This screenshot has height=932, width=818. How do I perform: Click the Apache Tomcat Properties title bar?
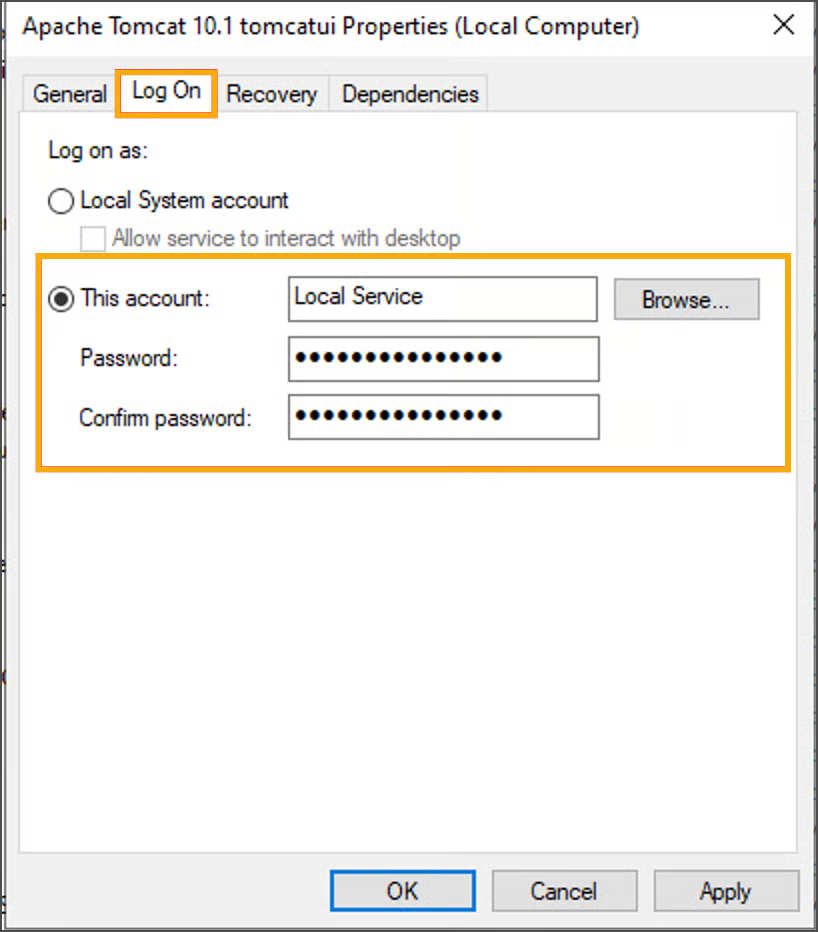coord(330,27)
